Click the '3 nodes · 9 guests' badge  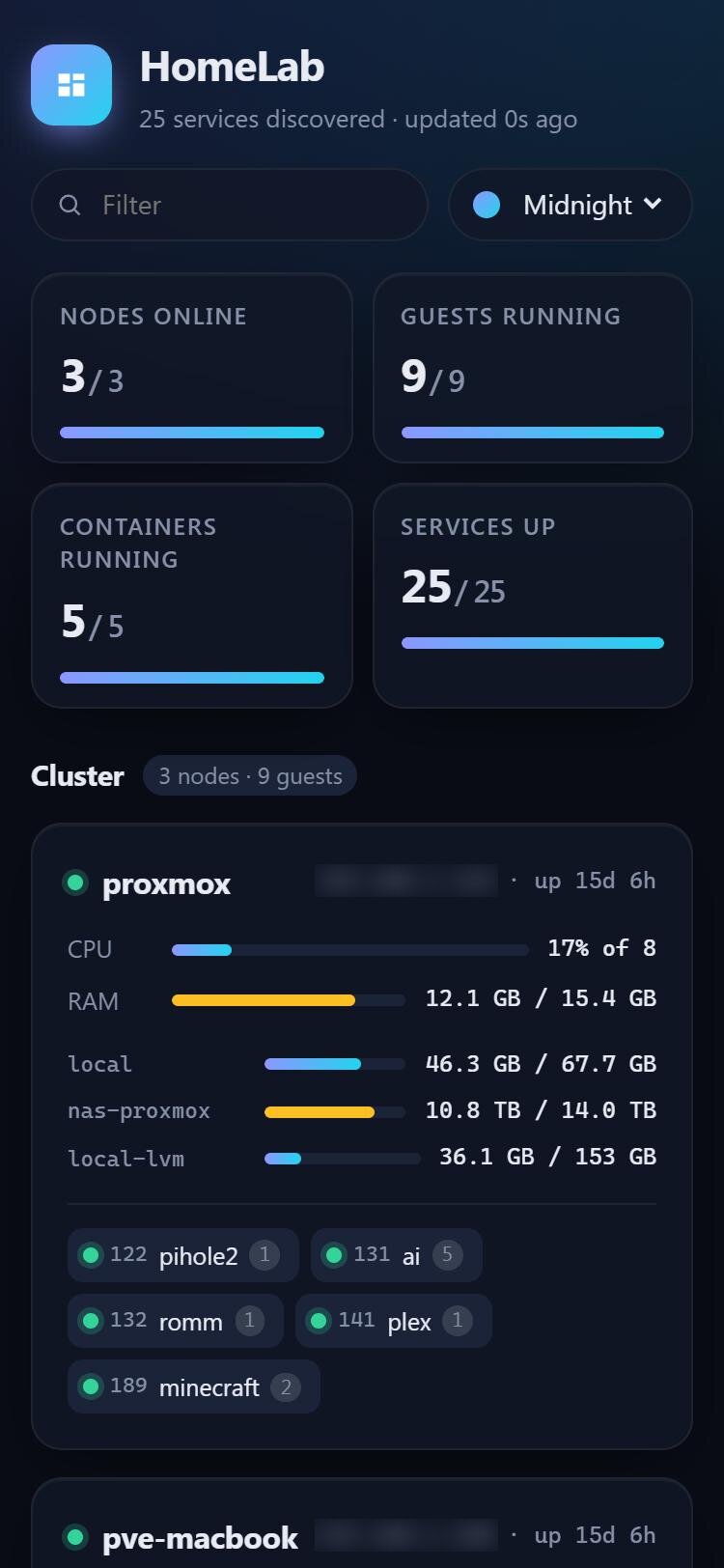click(250, 776)
